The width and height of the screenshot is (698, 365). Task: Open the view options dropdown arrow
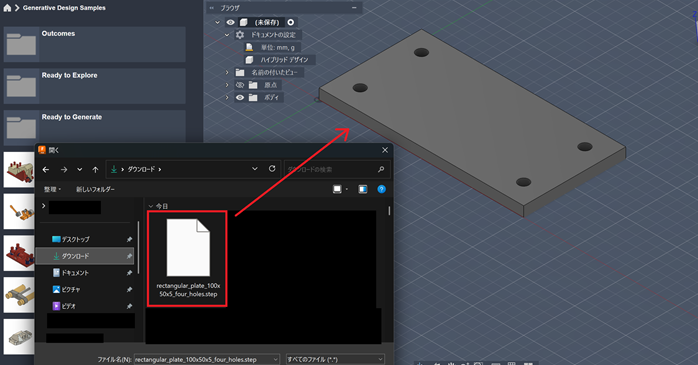[347, 189]
